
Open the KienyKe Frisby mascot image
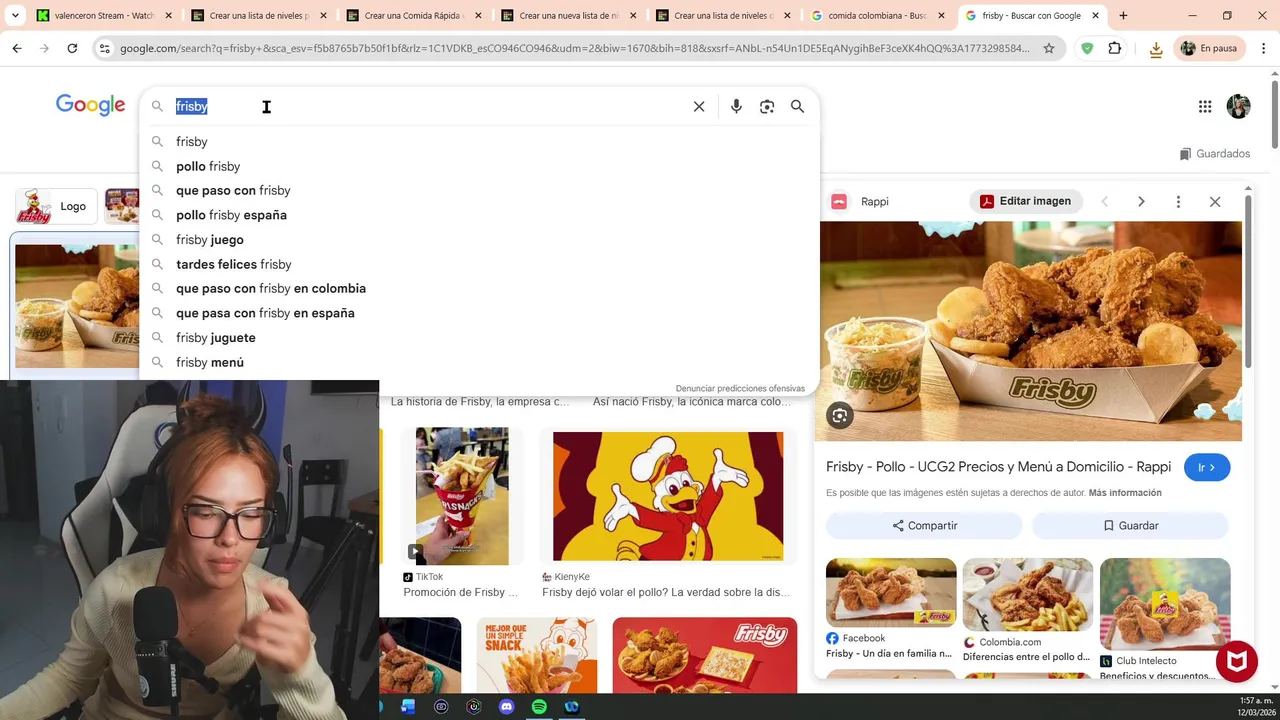coord(668,496)
